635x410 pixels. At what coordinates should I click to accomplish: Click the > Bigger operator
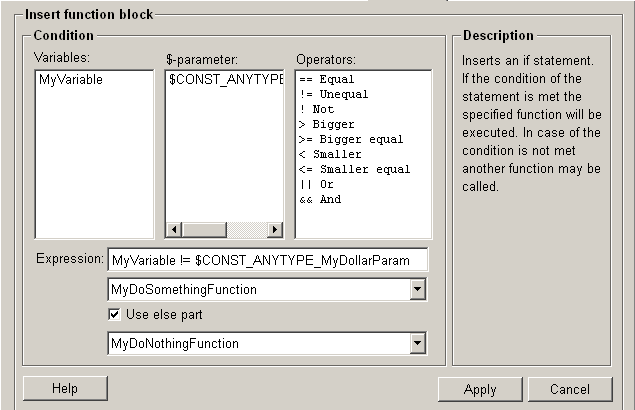[x=326, y=124]
